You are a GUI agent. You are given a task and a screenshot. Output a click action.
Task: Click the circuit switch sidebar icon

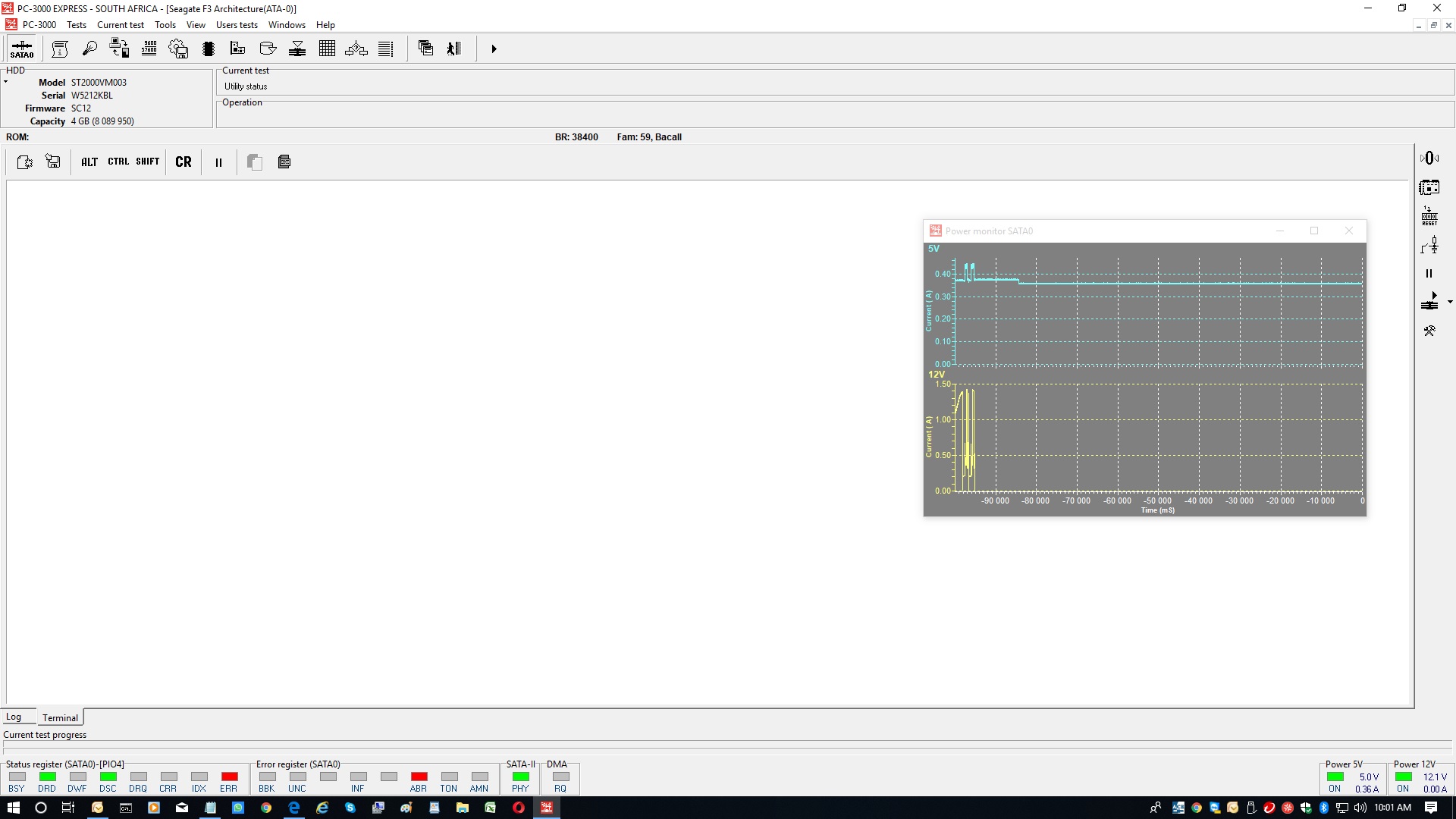point(1429,245)
